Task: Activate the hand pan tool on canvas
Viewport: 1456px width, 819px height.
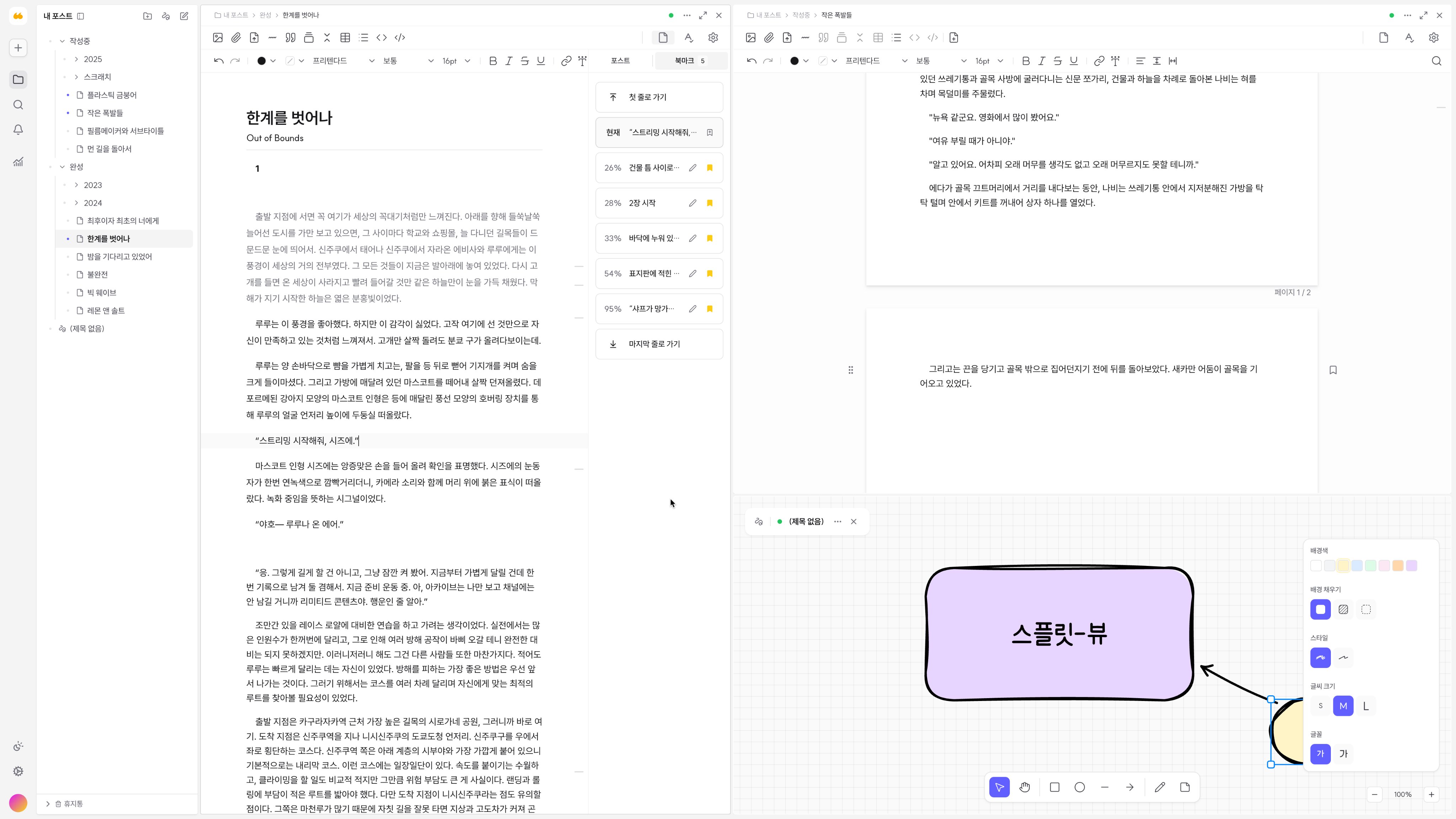Action: pos(1025,787)
